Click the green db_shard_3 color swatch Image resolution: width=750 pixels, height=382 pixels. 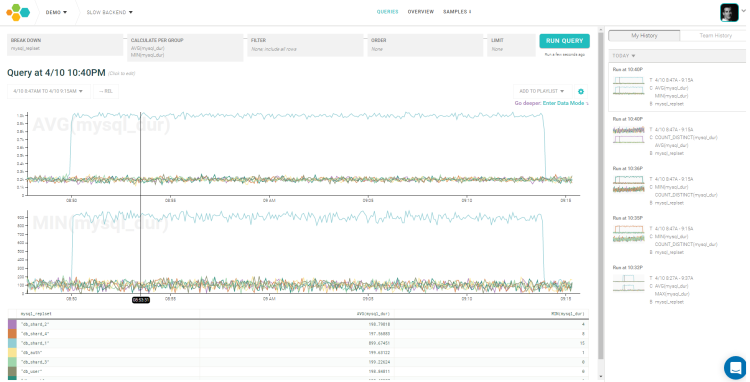click(x=12, y=362)
